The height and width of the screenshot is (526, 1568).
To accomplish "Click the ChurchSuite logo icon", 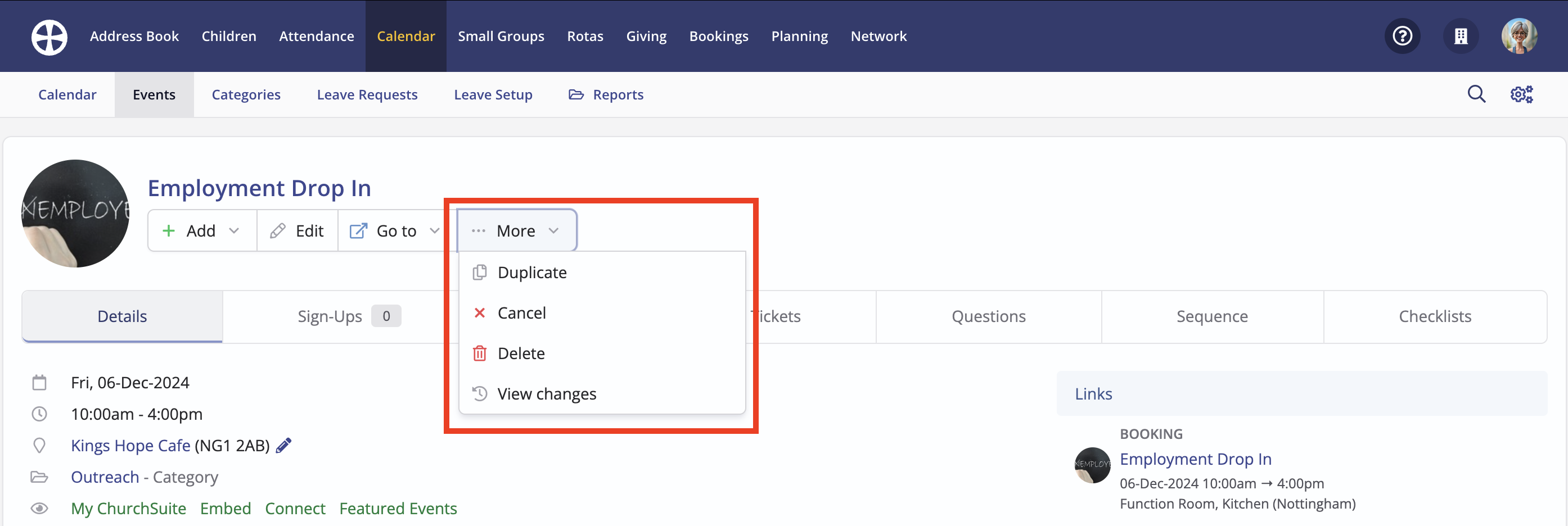I will coord(49,37).
